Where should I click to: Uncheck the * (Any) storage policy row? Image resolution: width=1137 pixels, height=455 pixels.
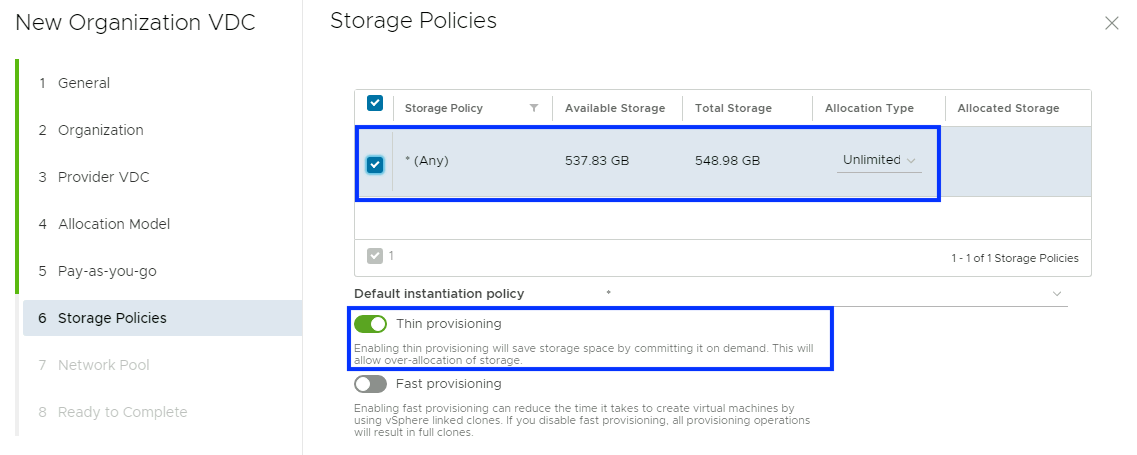(x=375, y=164)
